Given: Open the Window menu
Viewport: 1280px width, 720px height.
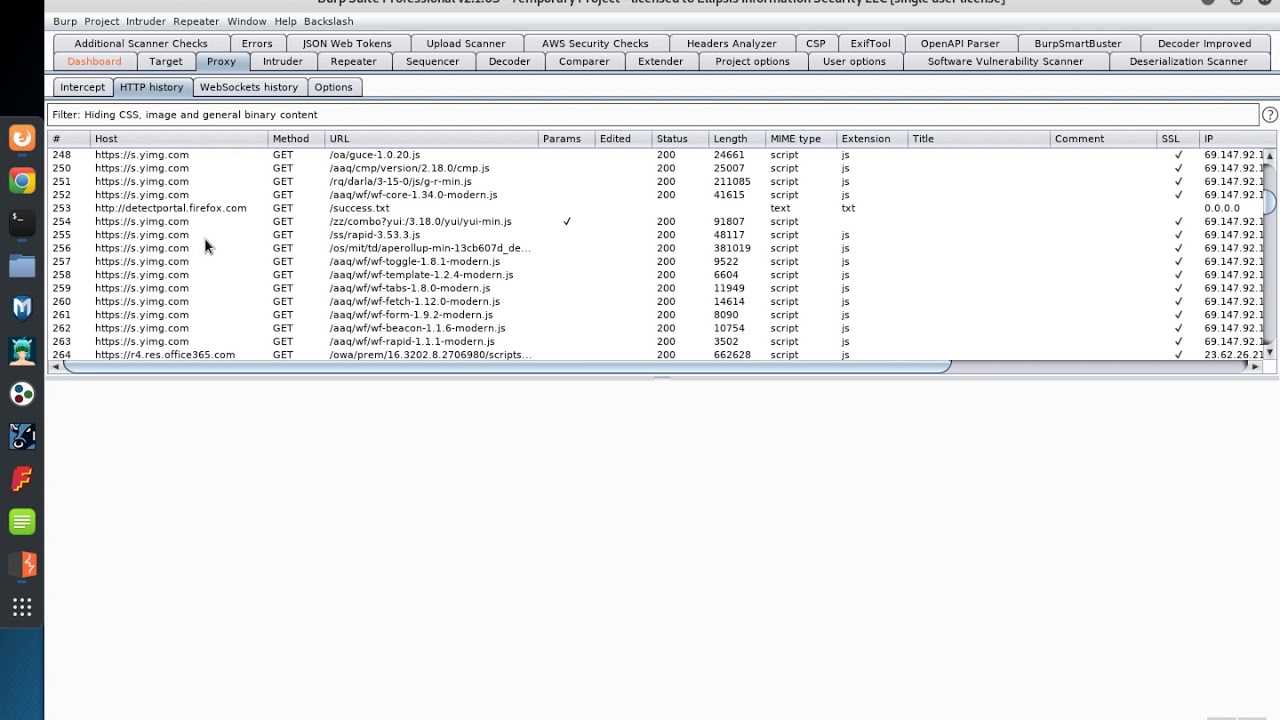Looking at the screenshot, I should [x=247, y=21].
